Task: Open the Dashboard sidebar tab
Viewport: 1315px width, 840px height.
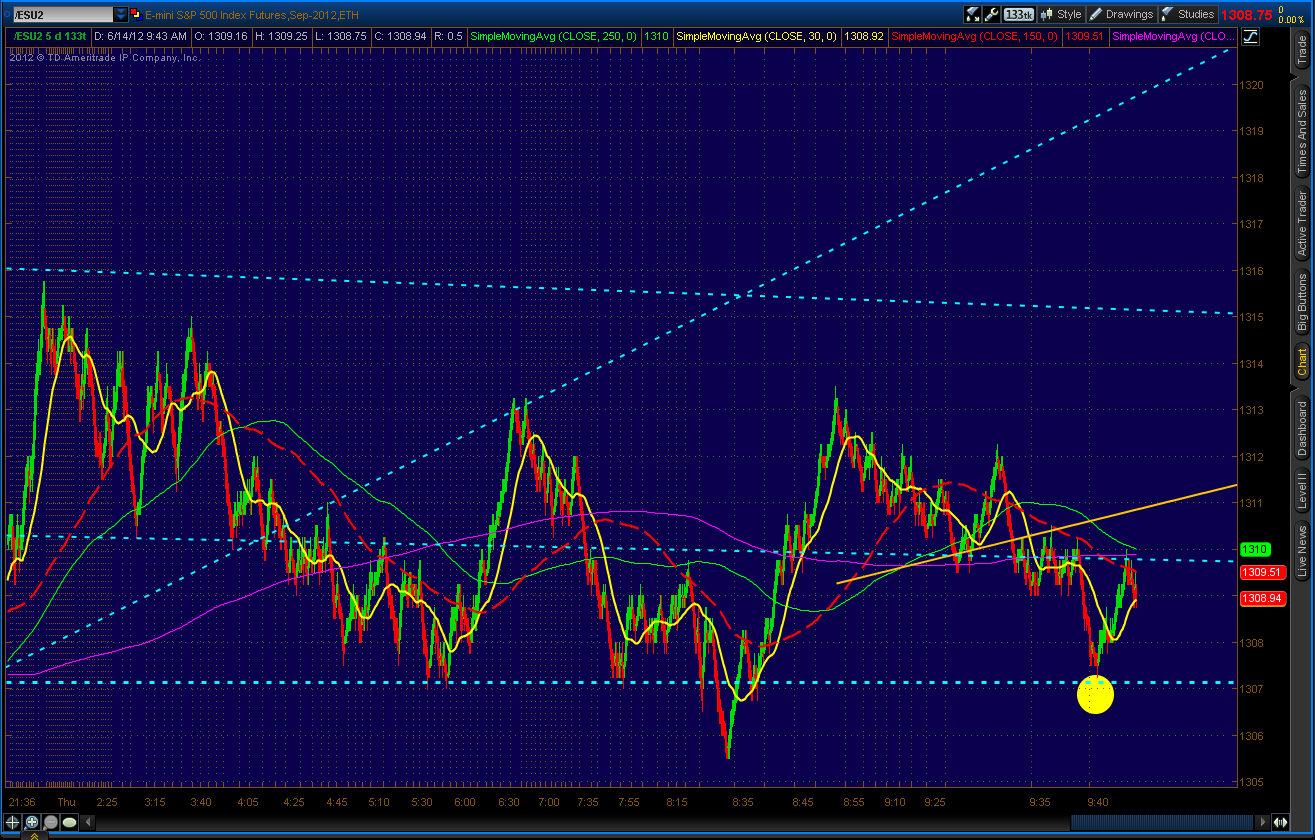Action: tap(1301, 428)
